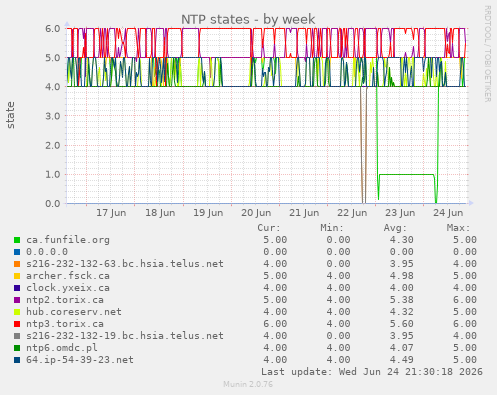Click the 22 Jun x-axis label
This screenshot has width=497, height=395.
click(352, 213)
